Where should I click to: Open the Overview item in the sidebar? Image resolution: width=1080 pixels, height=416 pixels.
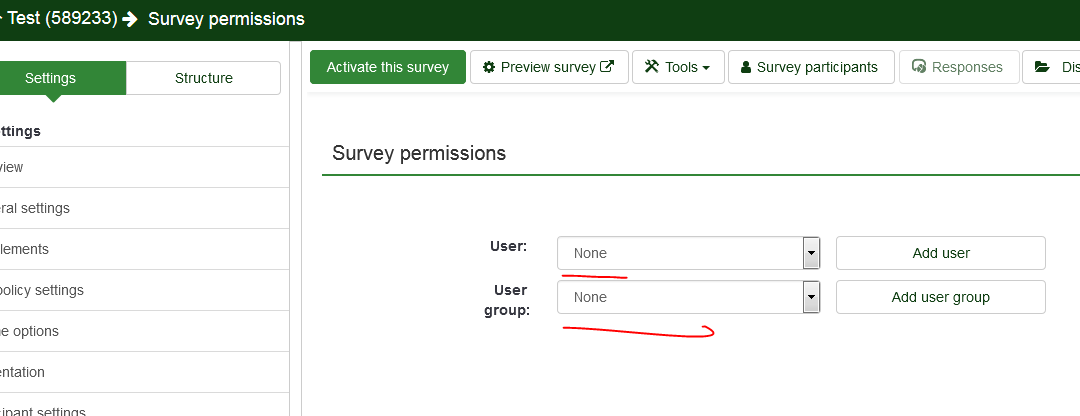click(x=12, y=167)
